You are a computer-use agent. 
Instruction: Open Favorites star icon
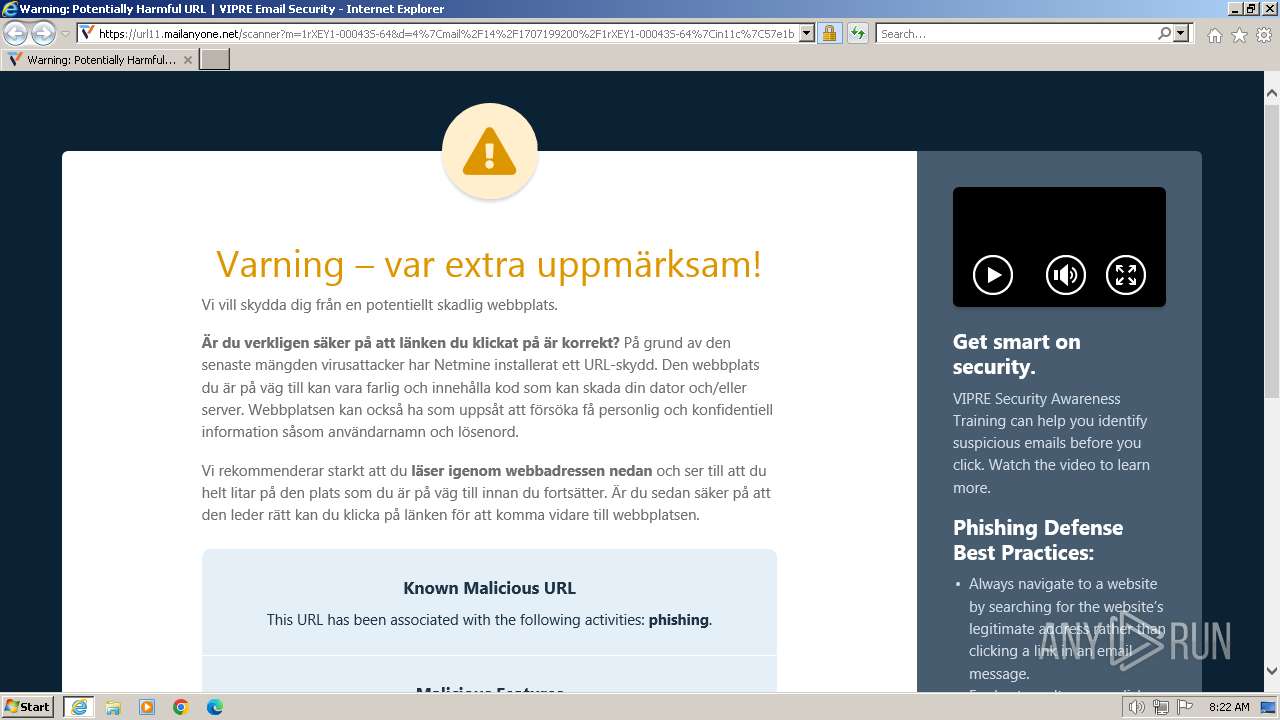[x=1239, y=35]
